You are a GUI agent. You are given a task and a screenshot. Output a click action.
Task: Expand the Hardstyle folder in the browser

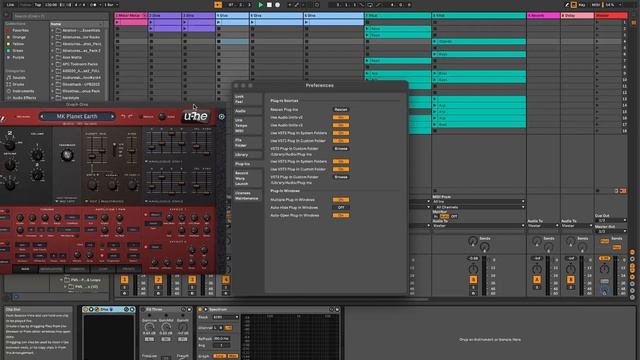point(53,98)
